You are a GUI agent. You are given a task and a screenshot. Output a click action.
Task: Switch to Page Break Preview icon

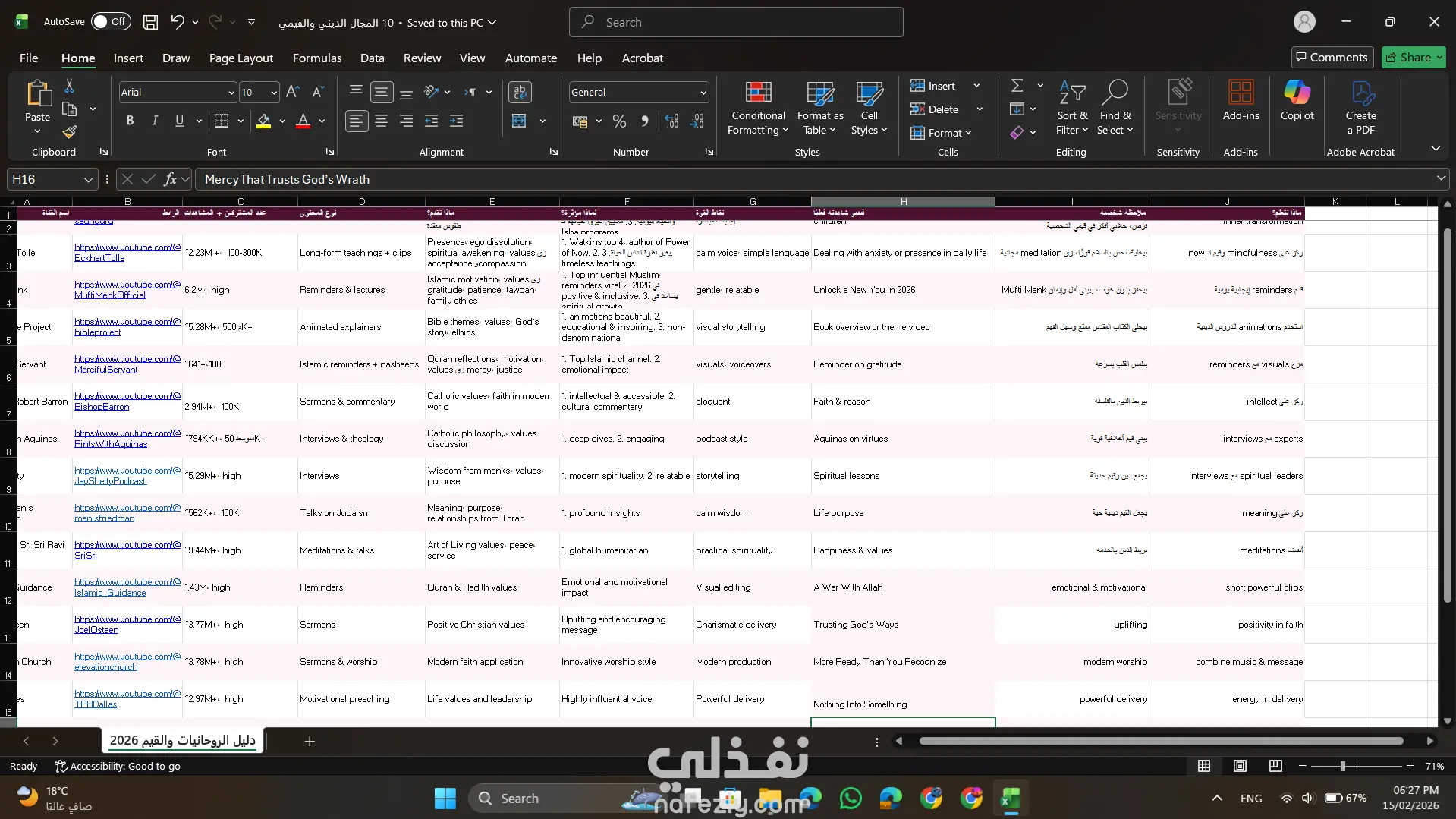coord(1275,766)
